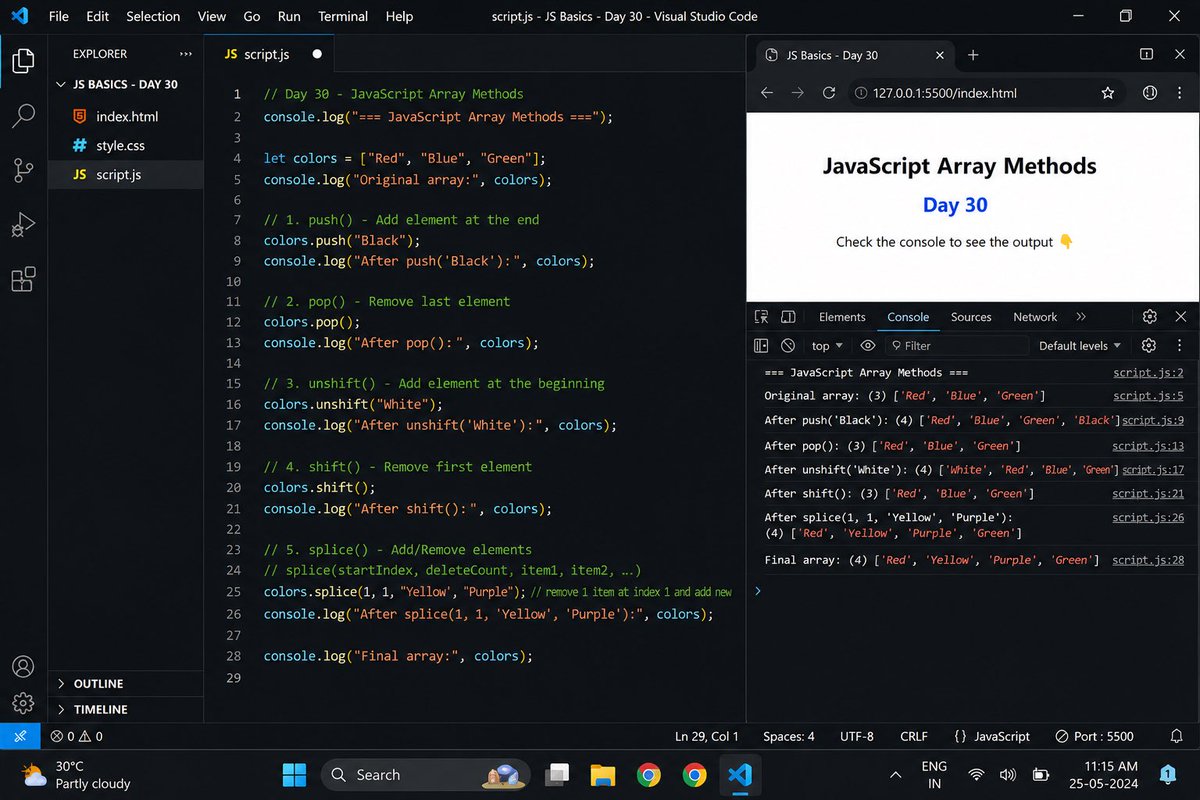1200x800 pixels.
Task: Open the Selection menu
Action: [153, 17]
